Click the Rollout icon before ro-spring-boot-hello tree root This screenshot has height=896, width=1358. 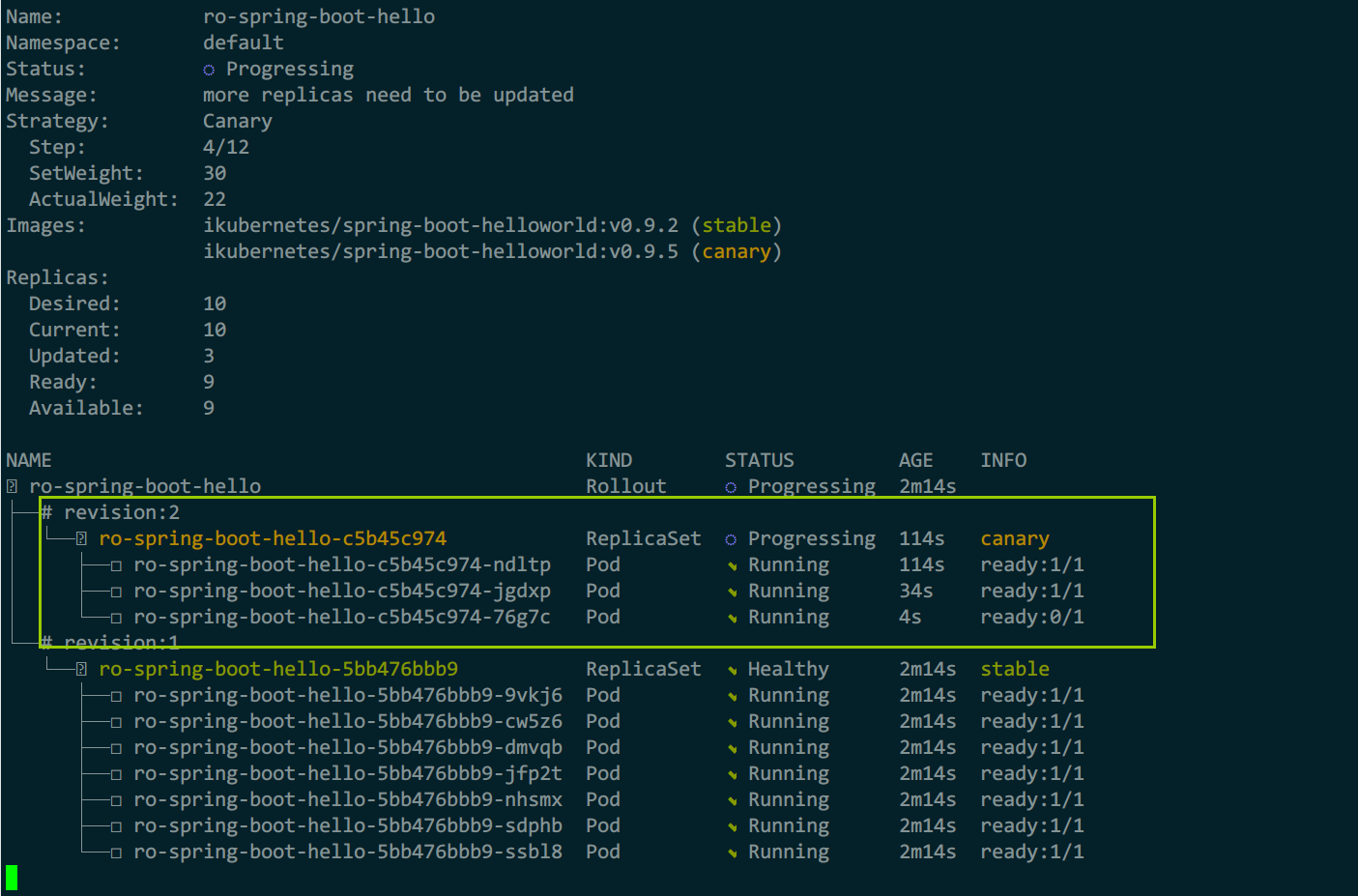[x=12, y=486]
